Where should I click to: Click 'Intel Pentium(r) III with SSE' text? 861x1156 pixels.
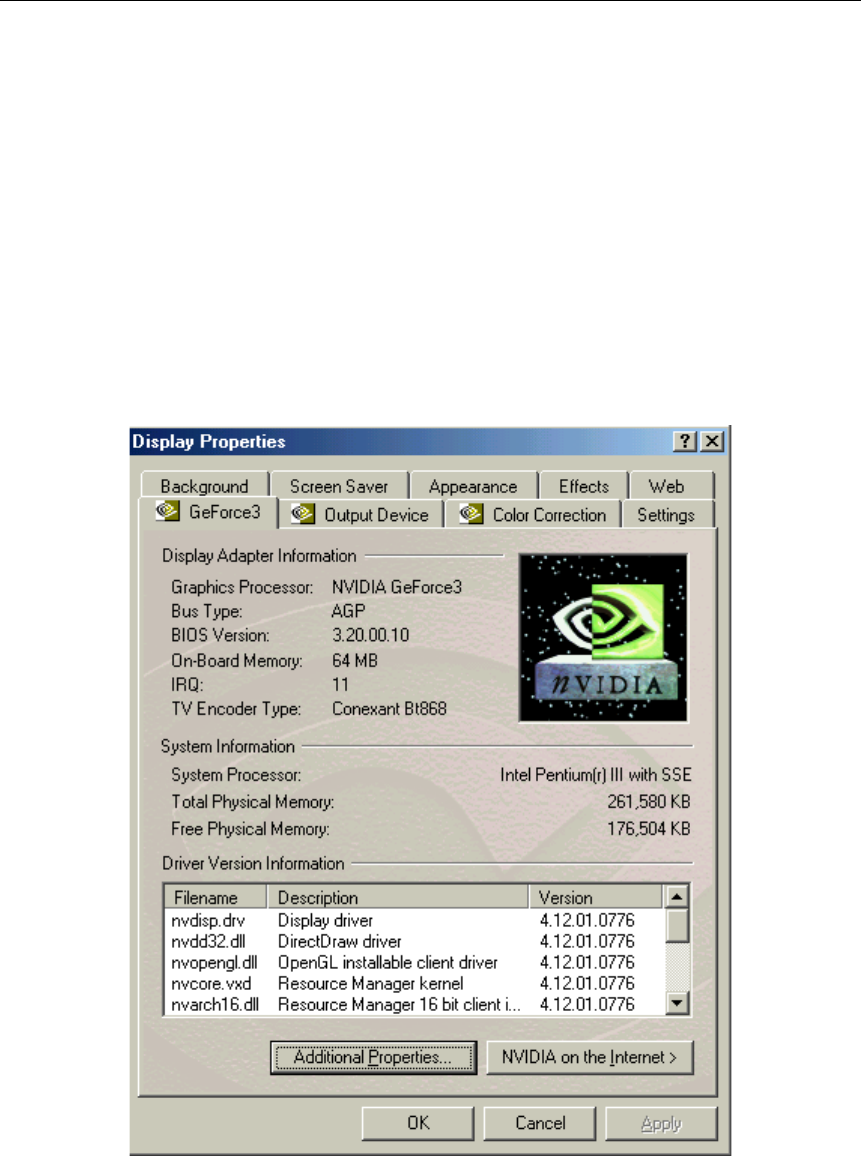pyautogui.click(x=596, y=775)
